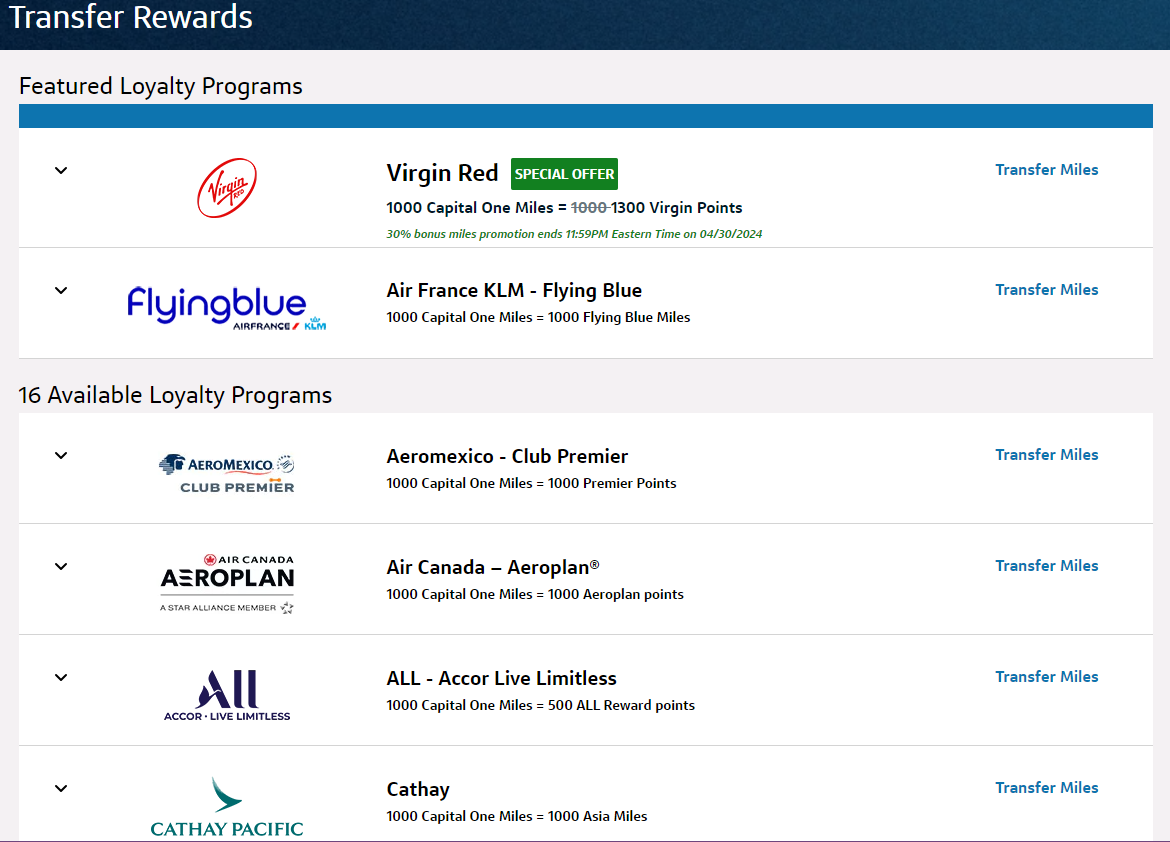Expand the Aeromexico Club Premier row
Viewport: 1170px width, 842px height.
(x=61, y=455)
